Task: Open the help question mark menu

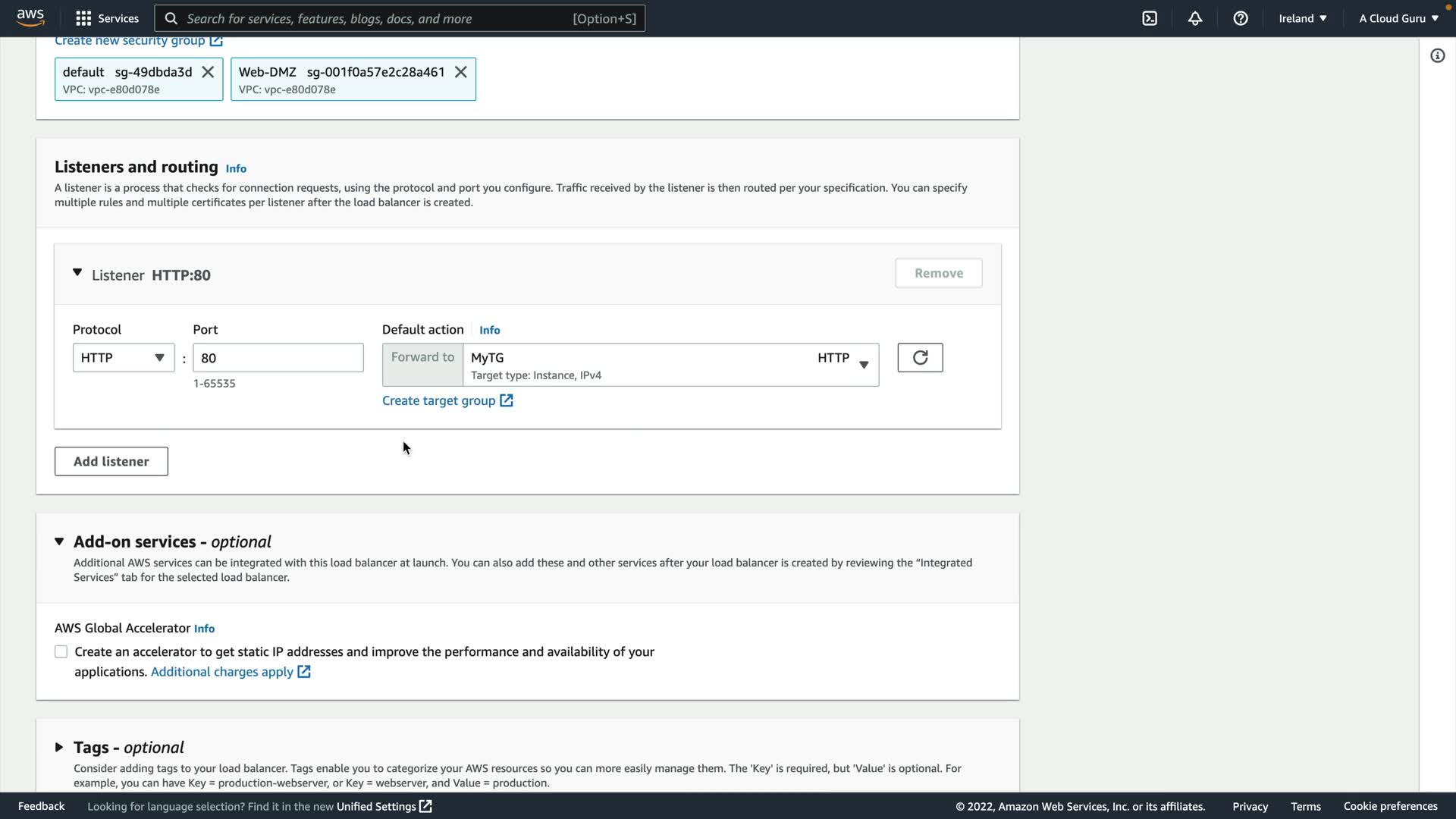Action: coord(1241,18)
